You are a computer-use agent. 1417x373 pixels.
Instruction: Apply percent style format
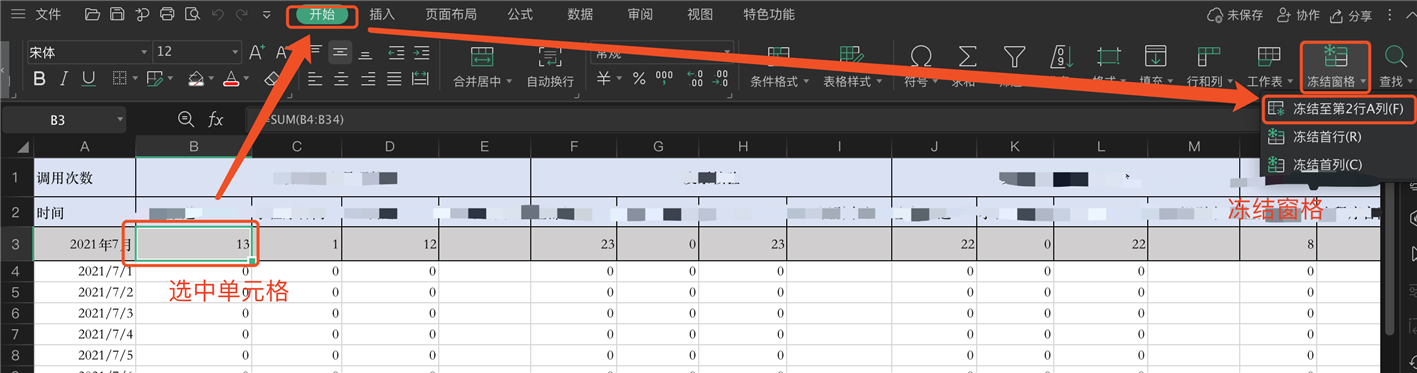tap(639, 79)
